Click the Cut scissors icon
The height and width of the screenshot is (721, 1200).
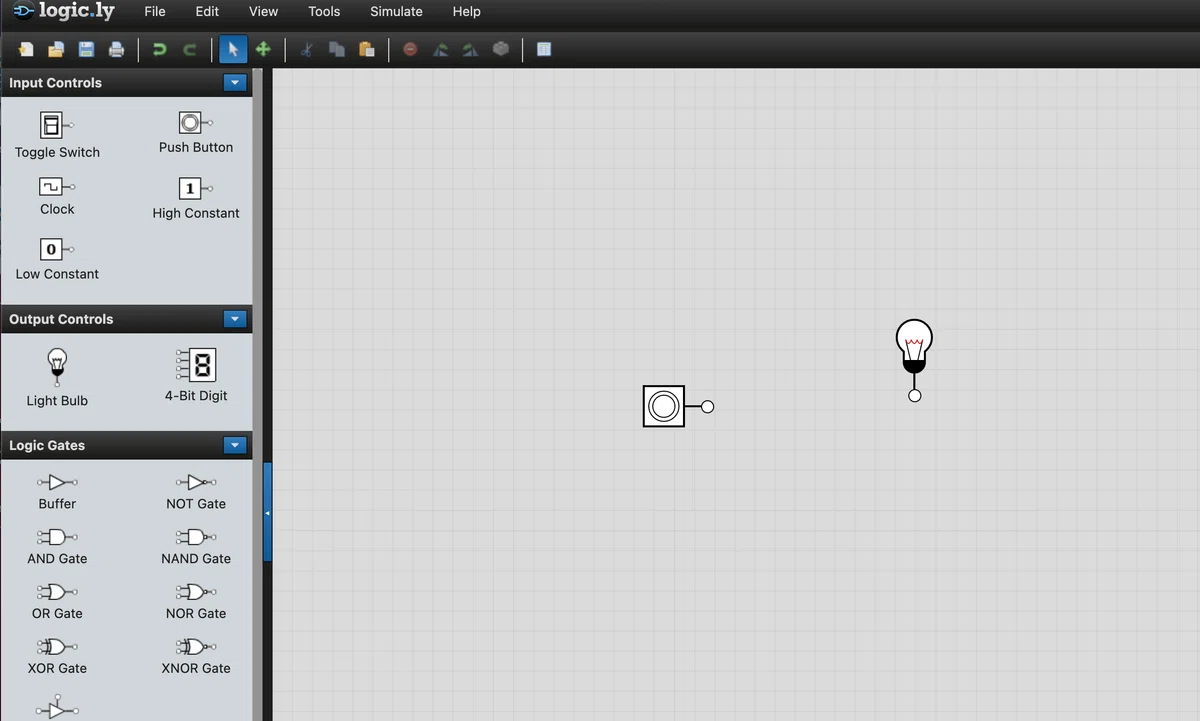[307, 49]
